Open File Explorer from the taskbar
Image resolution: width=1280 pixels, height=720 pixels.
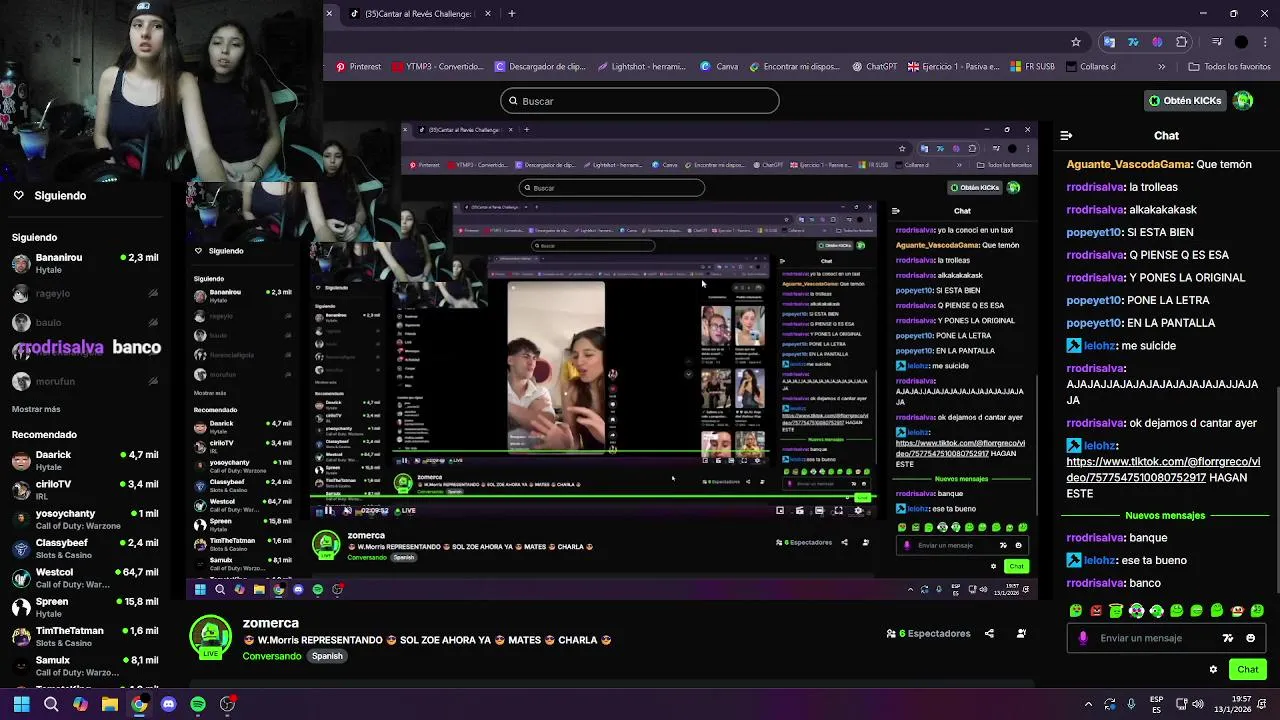tap(110, 704)
